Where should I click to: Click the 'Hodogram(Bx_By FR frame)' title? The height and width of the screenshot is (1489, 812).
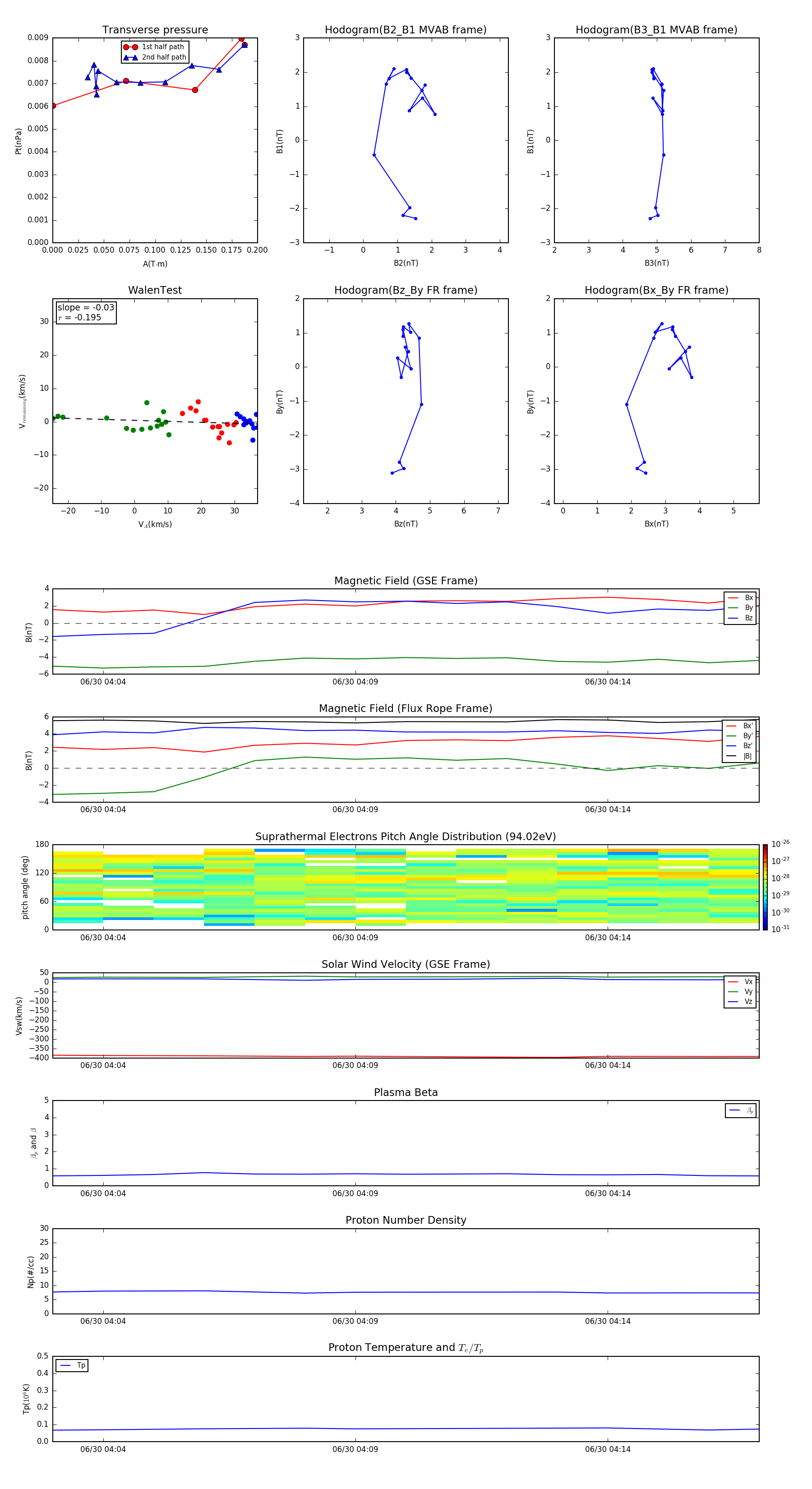[656, 290]
